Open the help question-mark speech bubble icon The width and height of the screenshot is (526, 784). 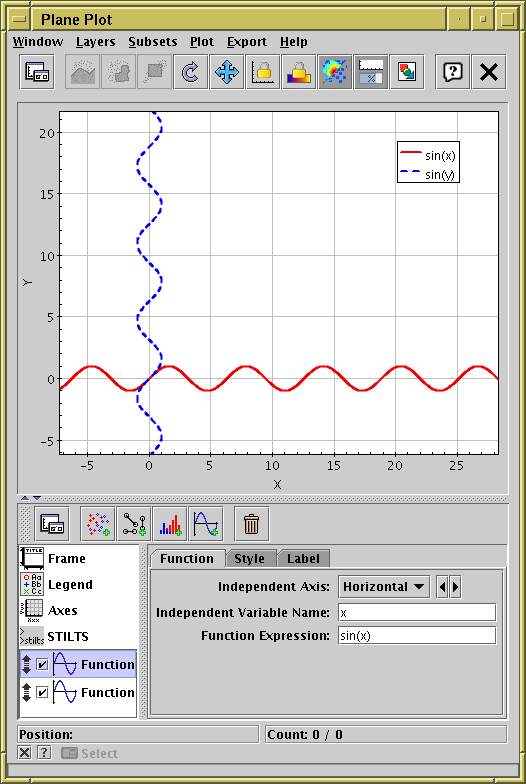(452, 72)
